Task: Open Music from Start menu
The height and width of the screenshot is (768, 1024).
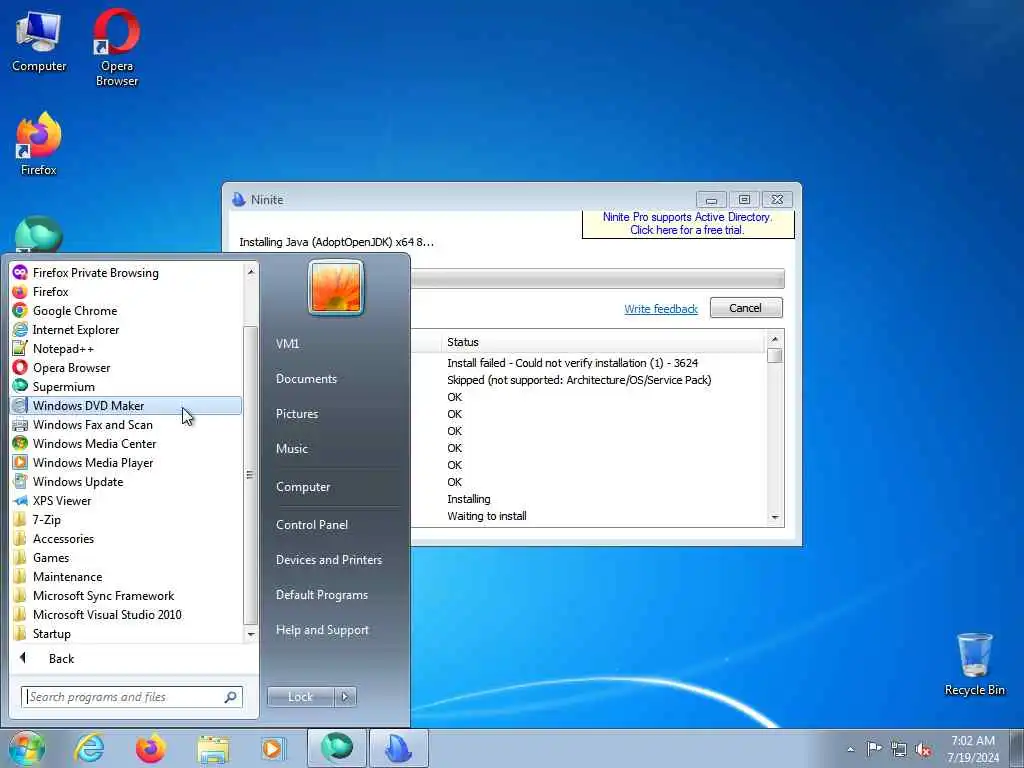Action: click(x=292, y=449)
